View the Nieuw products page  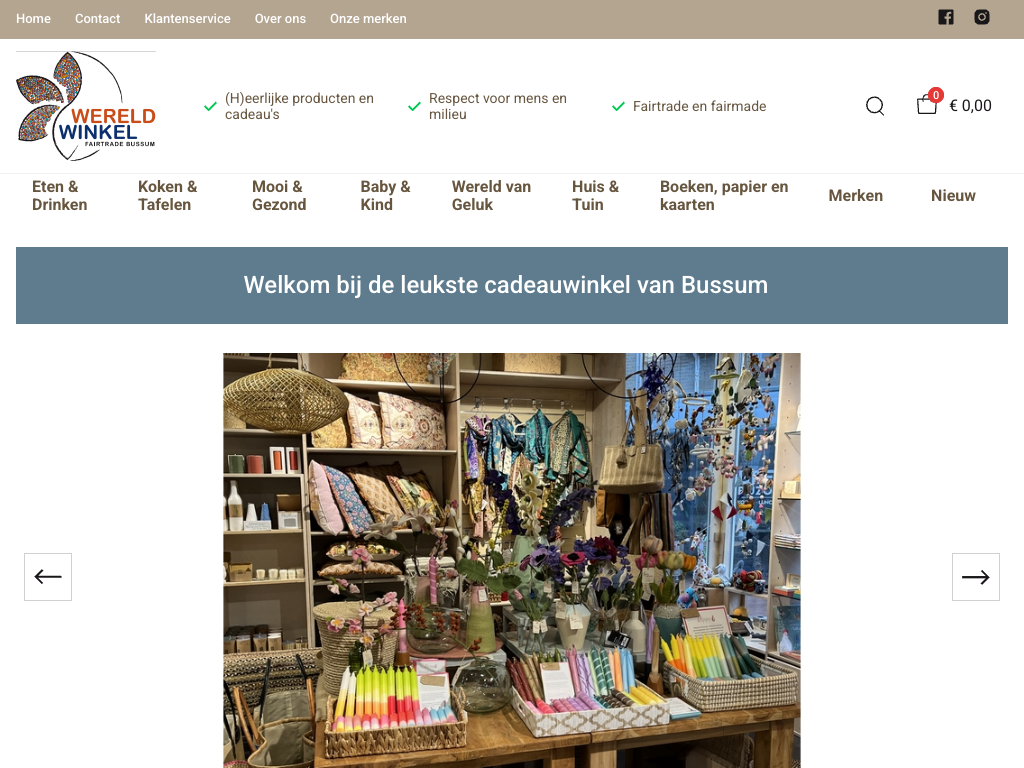(953, 195)
